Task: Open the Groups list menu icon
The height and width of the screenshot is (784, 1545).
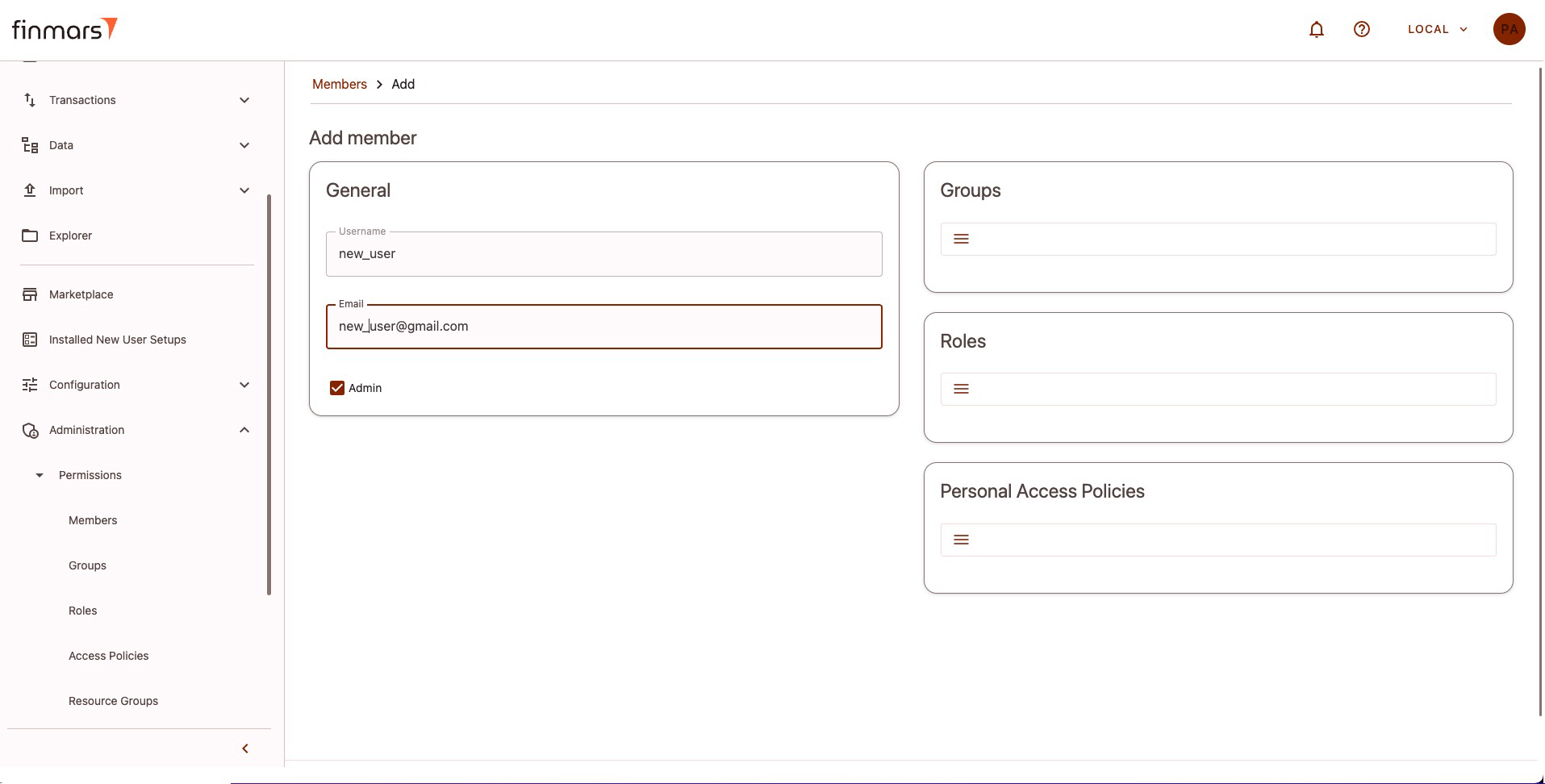Action: [x=961, y=240]
